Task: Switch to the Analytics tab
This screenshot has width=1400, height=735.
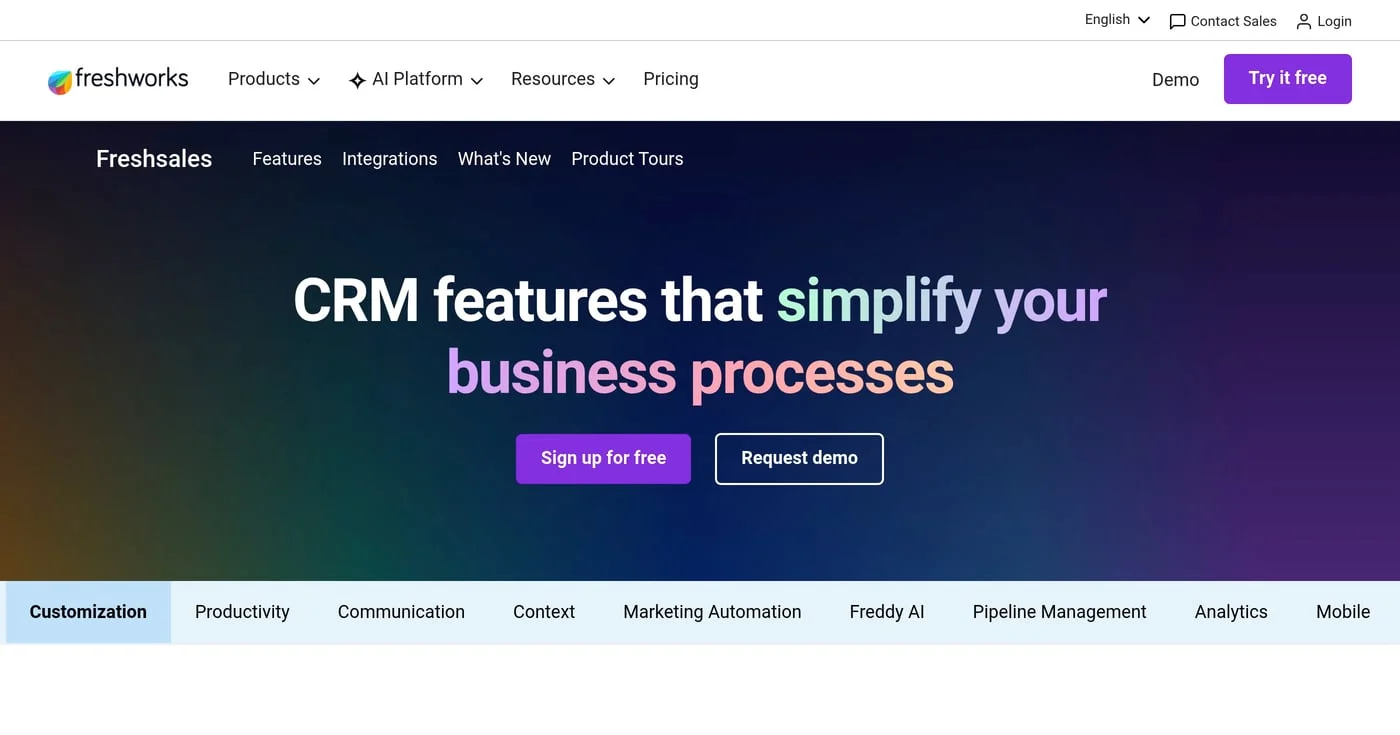Action: click(1231, 612)
